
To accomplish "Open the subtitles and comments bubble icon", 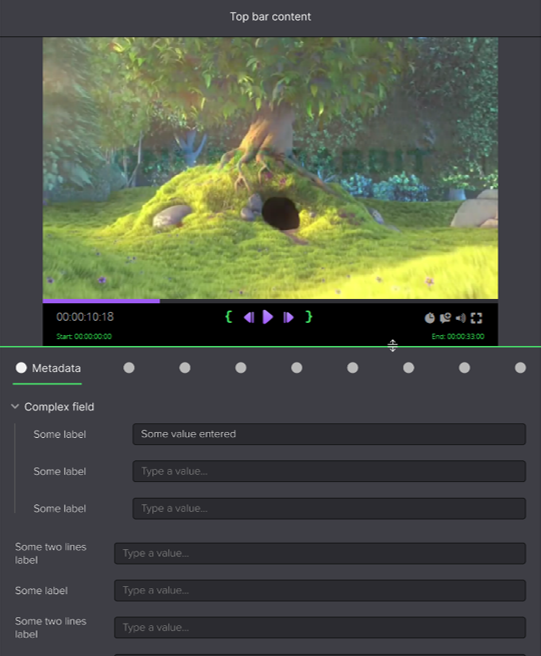I will 445,318.
